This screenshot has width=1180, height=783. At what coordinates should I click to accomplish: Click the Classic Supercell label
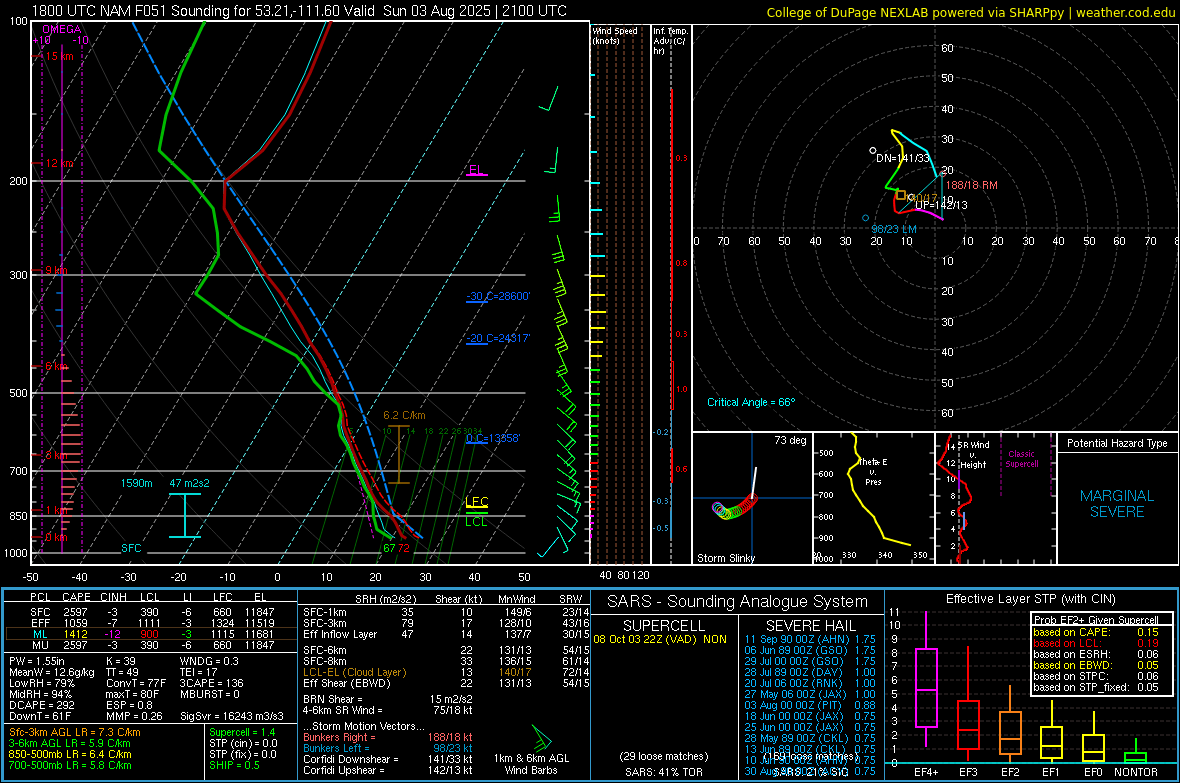coord(1021,459)
